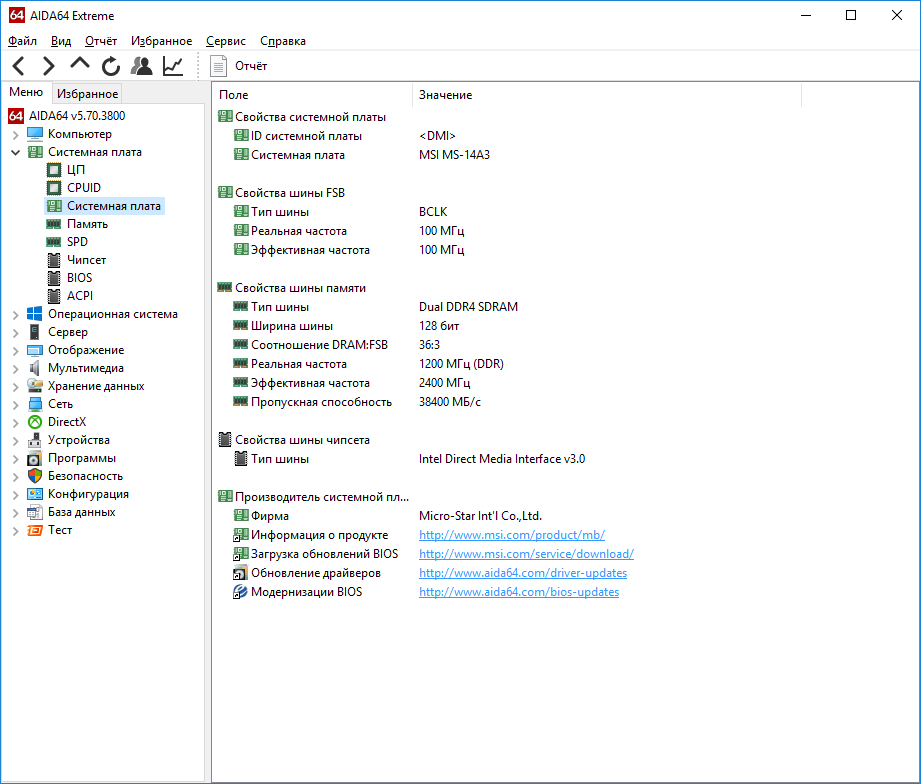Select the ЦП icon in the tree
This screenshot has width=921, height=784.
coord(54,170)
